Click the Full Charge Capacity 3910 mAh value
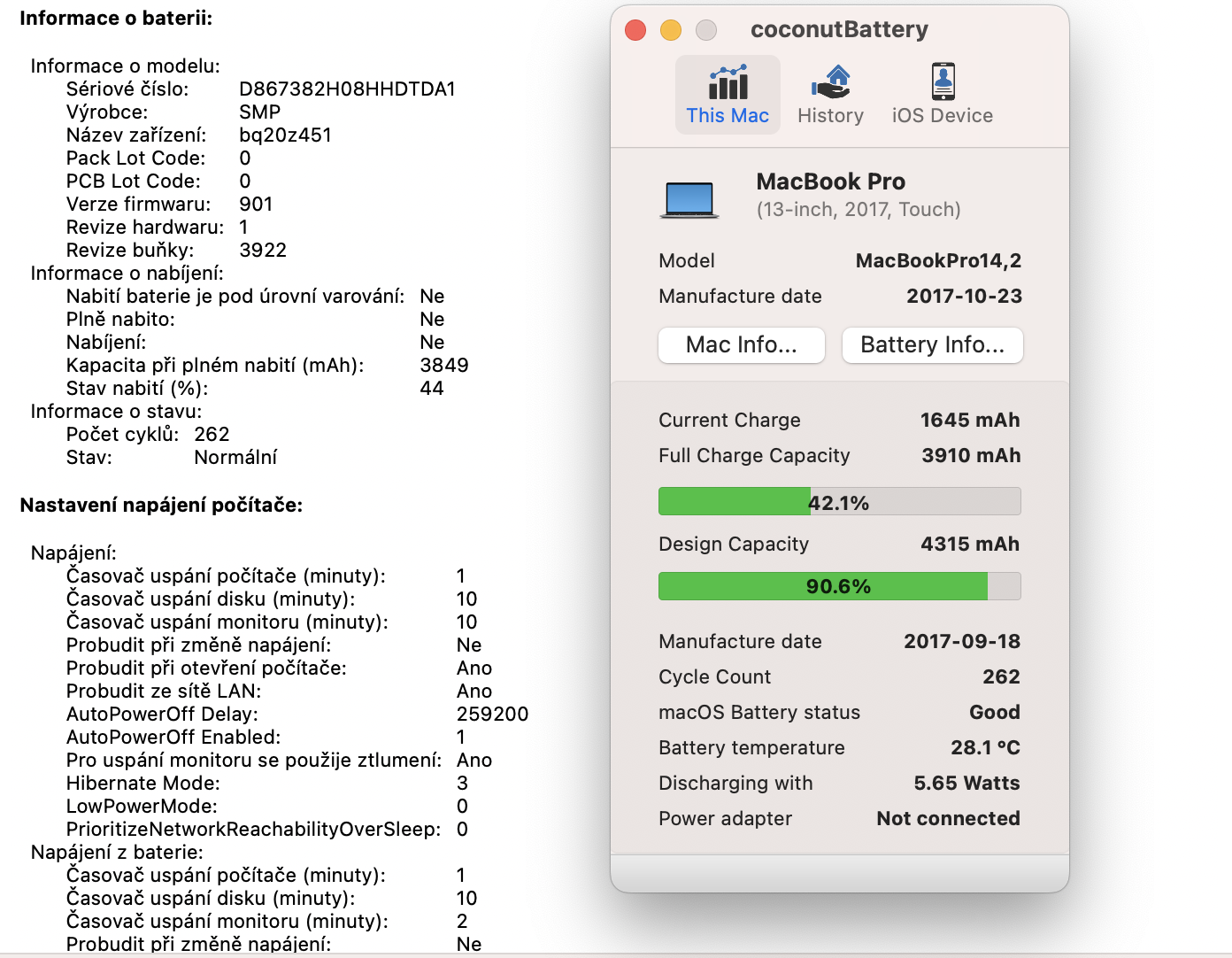The image size is (1232, 958). pos(971,456)
